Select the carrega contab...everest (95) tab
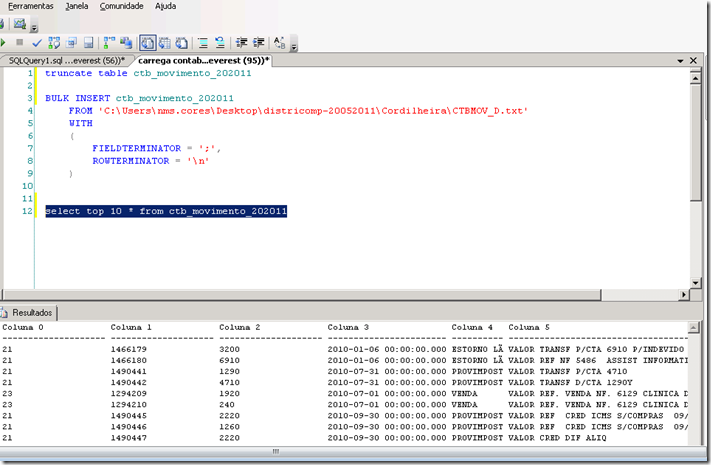The image size is (711, 465). click(204, 61)
